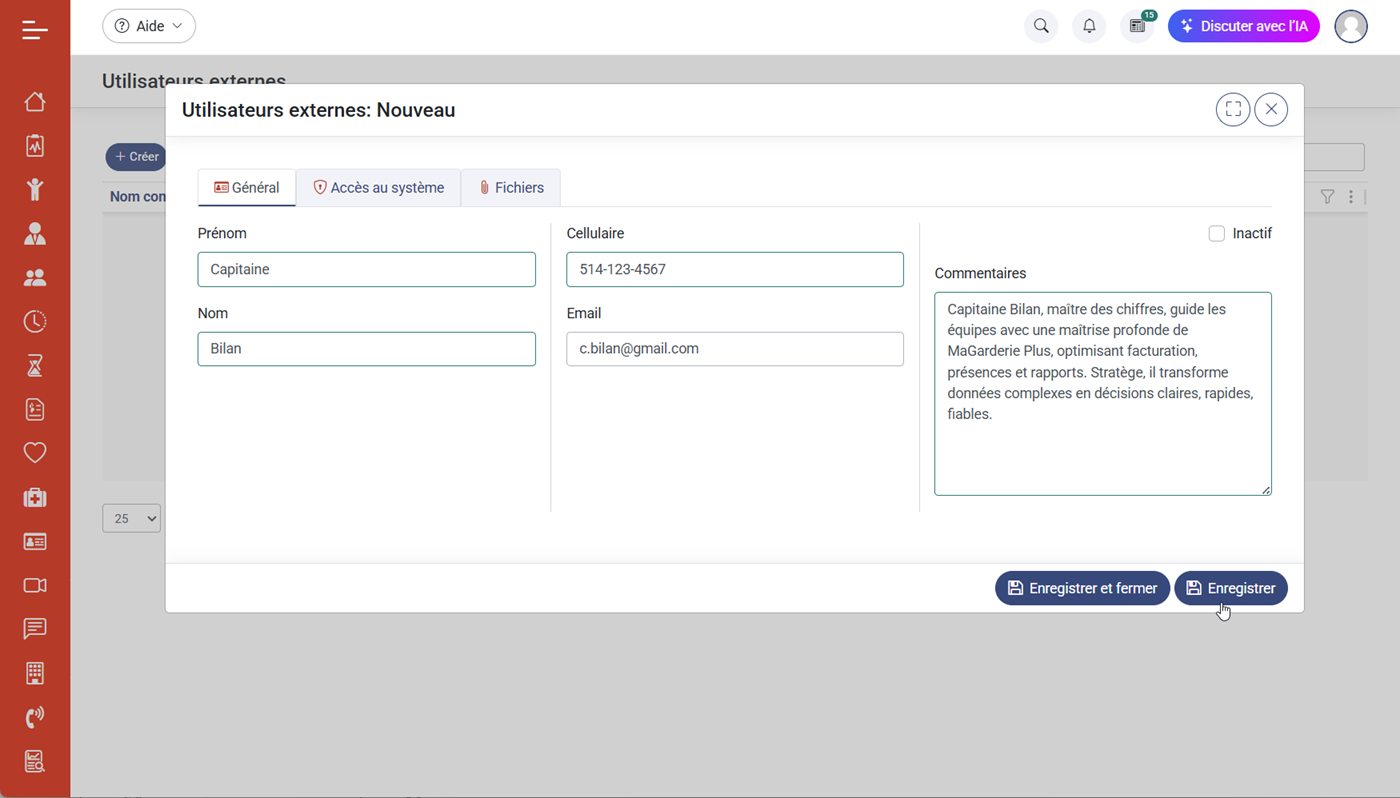Screen dimensions: 1400x798
Task: Open the video camera icon in sidebar
Action: pyautogui.click(x=35, y=585)
